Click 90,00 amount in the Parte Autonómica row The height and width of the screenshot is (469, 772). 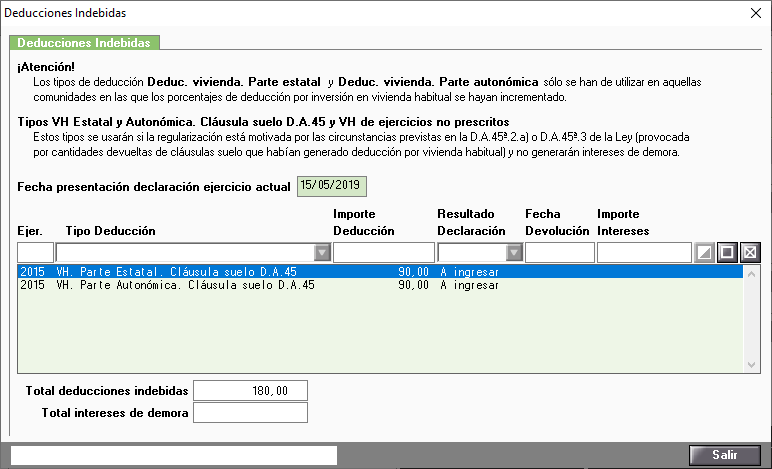[x=413, y=285]
